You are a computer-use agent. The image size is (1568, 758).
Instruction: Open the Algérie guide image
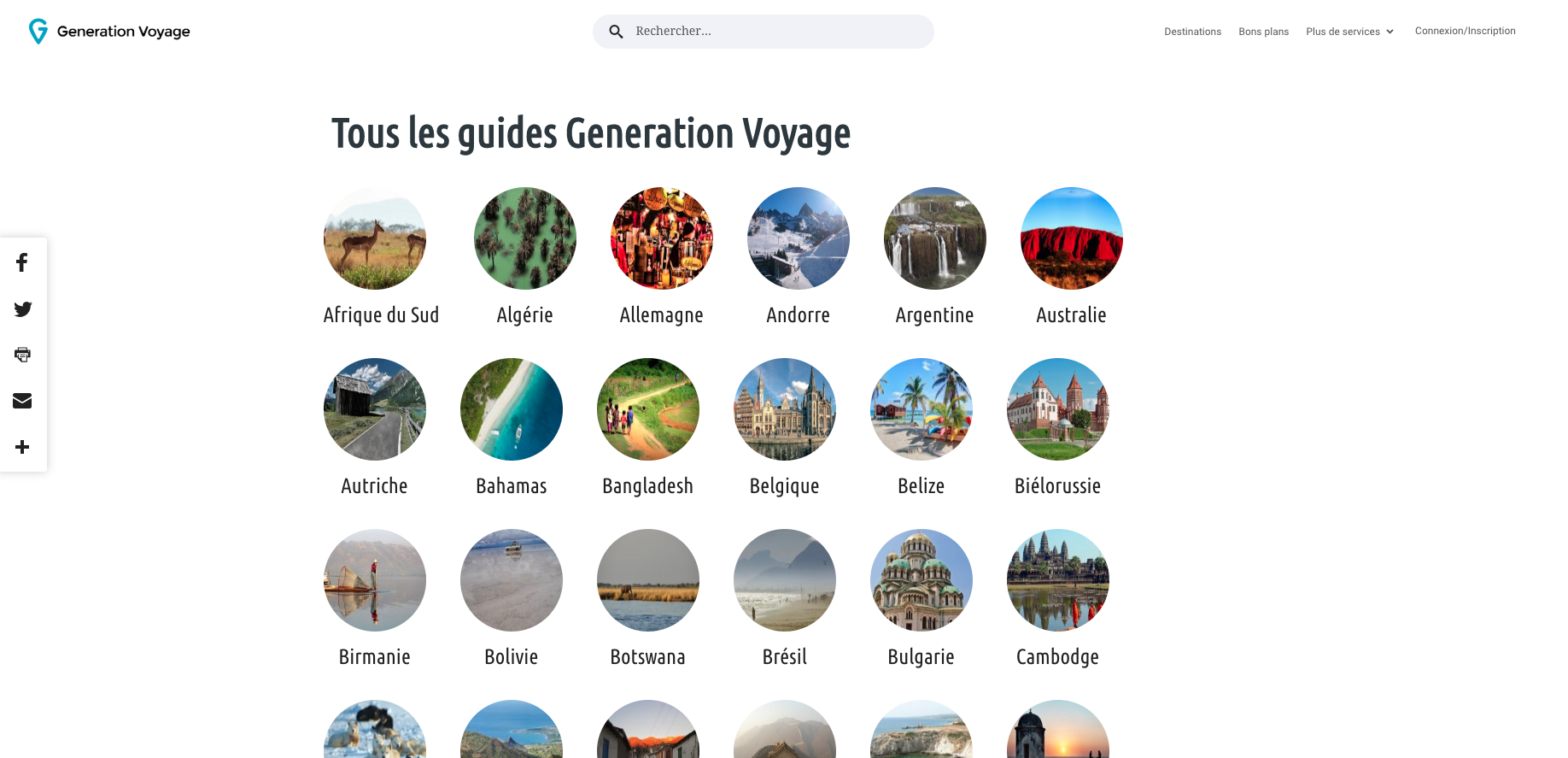click(525, 238)
